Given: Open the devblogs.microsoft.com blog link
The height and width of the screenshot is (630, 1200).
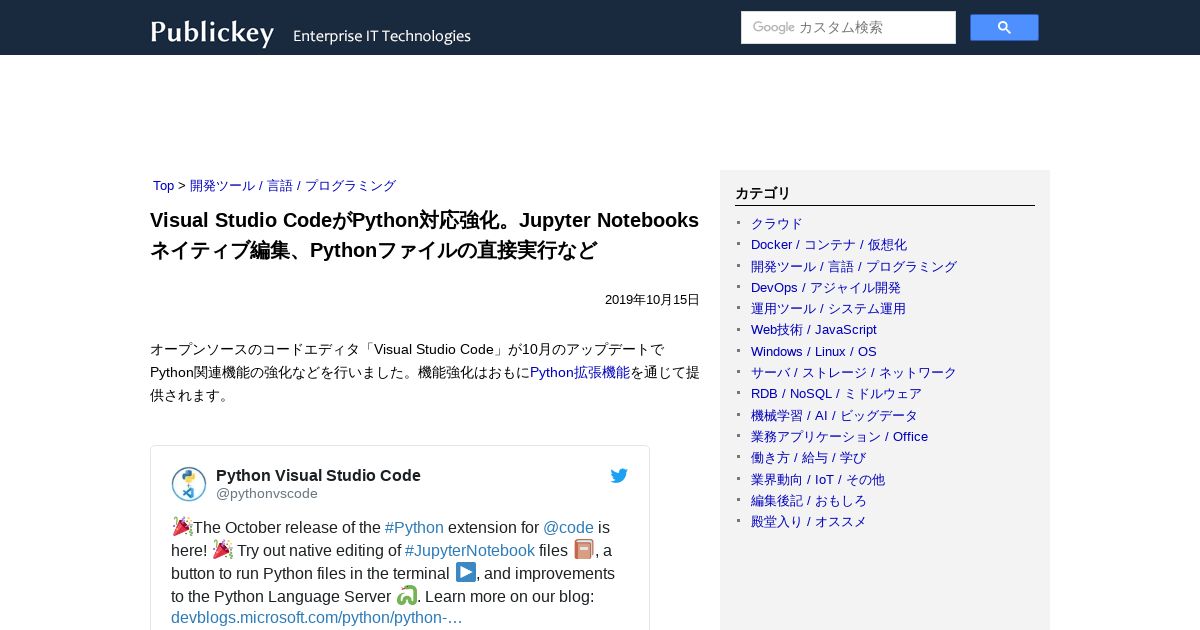Looking at the screenshot, I should click(x=317, y=617).
